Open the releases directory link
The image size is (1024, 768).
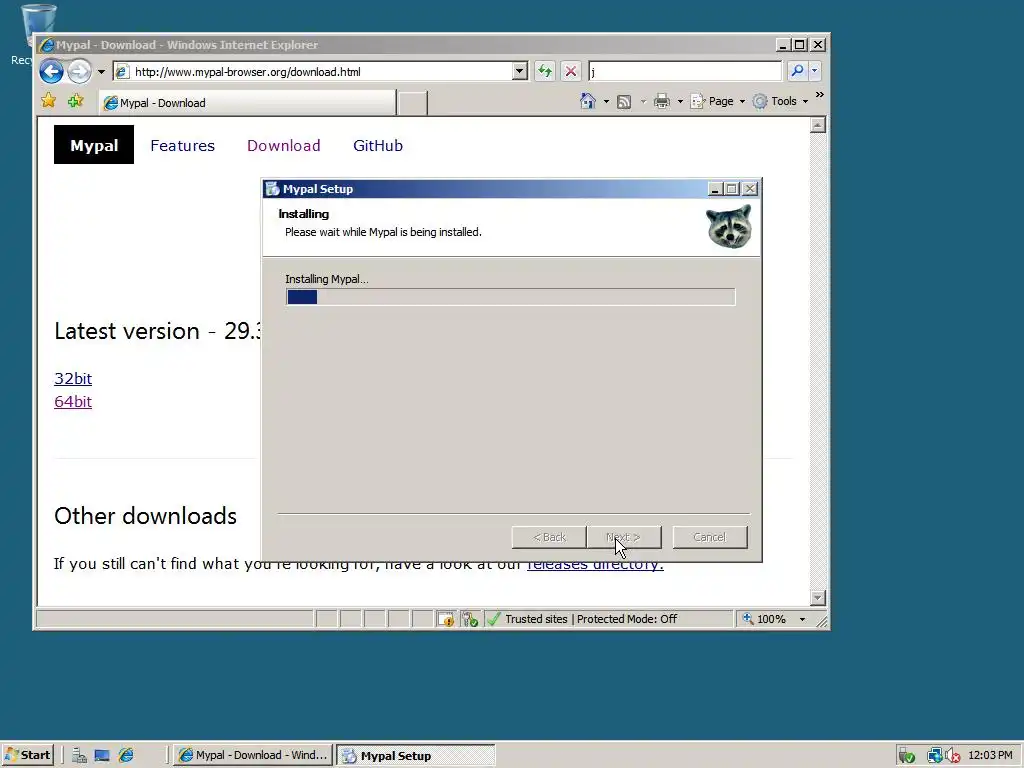[x=595, y=566]
